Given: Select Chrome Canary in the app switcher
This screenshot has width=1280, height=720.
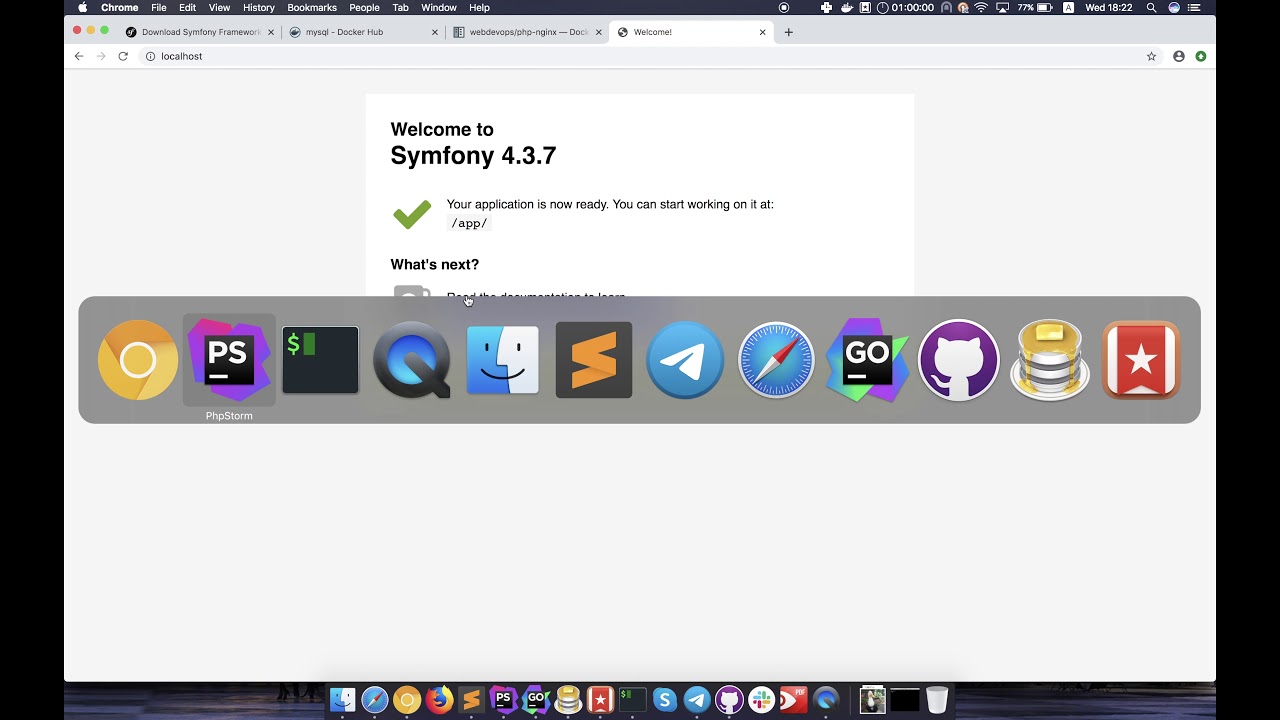Looking at the screenshot, I should 138,360.
